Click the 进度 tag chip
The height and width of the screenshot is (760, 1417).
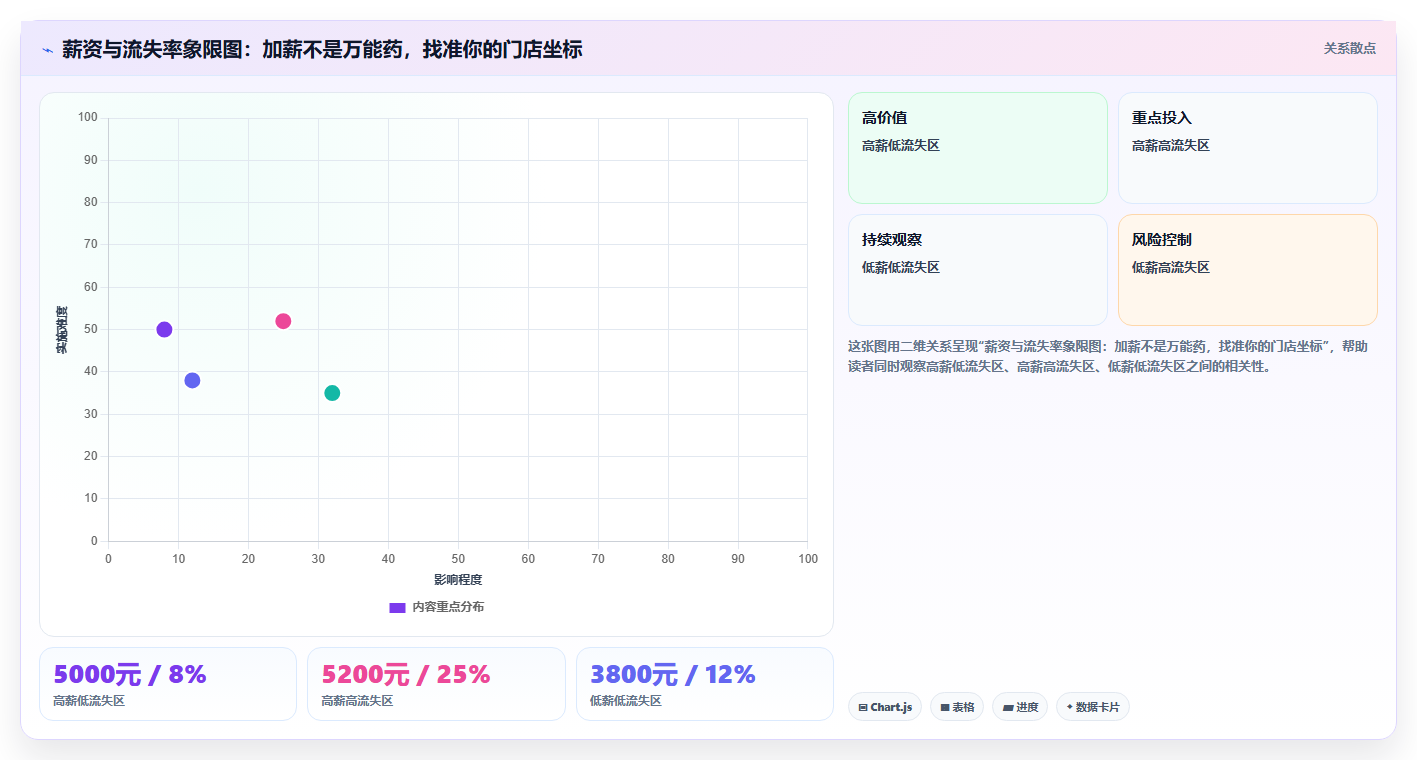click(x=1020, y=707)
